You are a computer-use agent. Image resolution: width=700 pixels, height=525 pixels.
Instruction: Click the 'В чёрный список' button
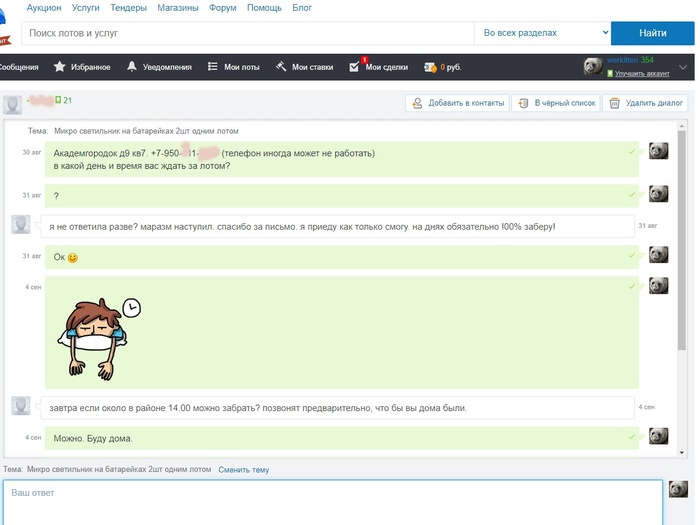click(556, 103)
